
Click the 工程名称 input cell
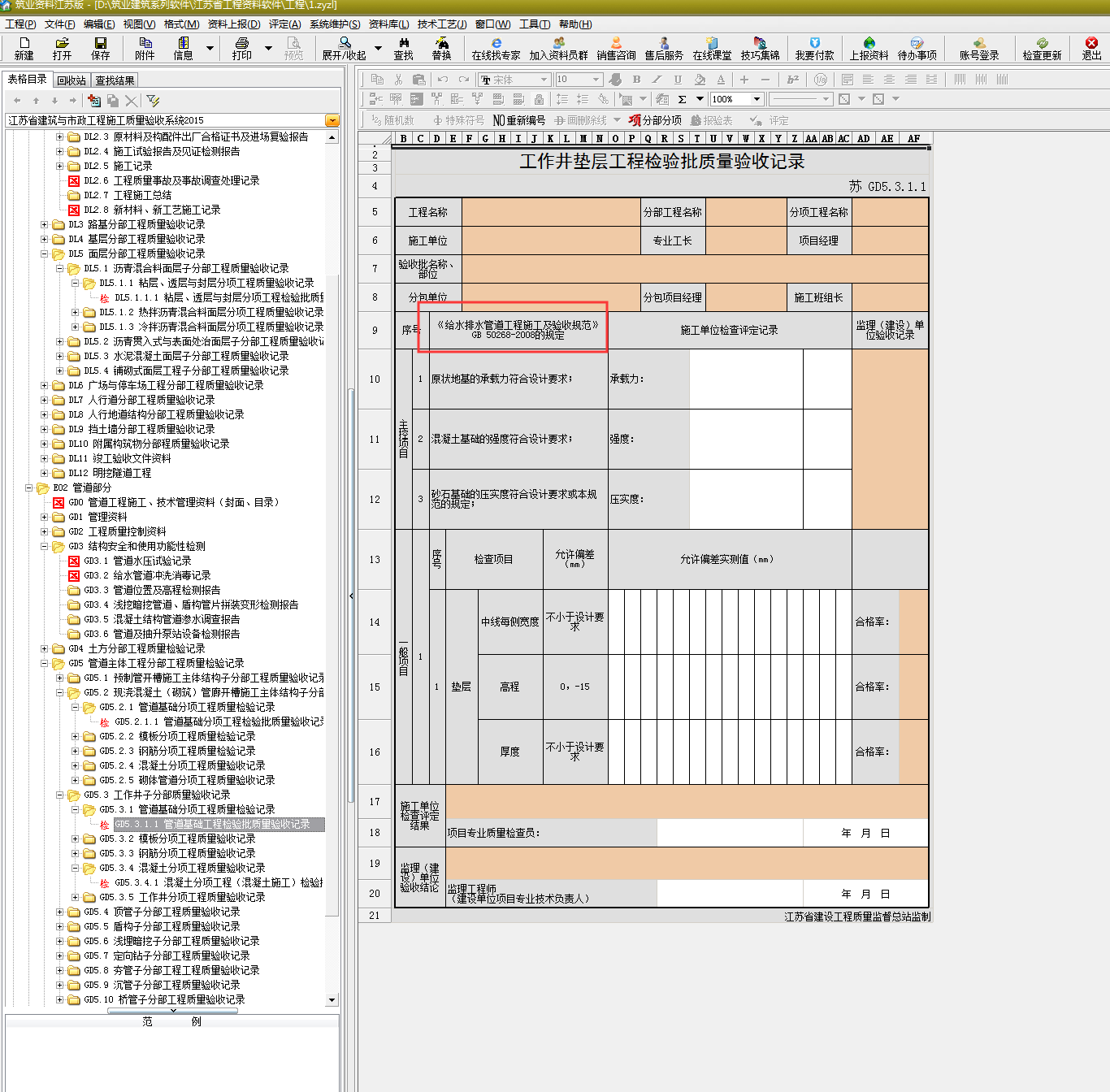pyautogui.click(x=551, y=212)
